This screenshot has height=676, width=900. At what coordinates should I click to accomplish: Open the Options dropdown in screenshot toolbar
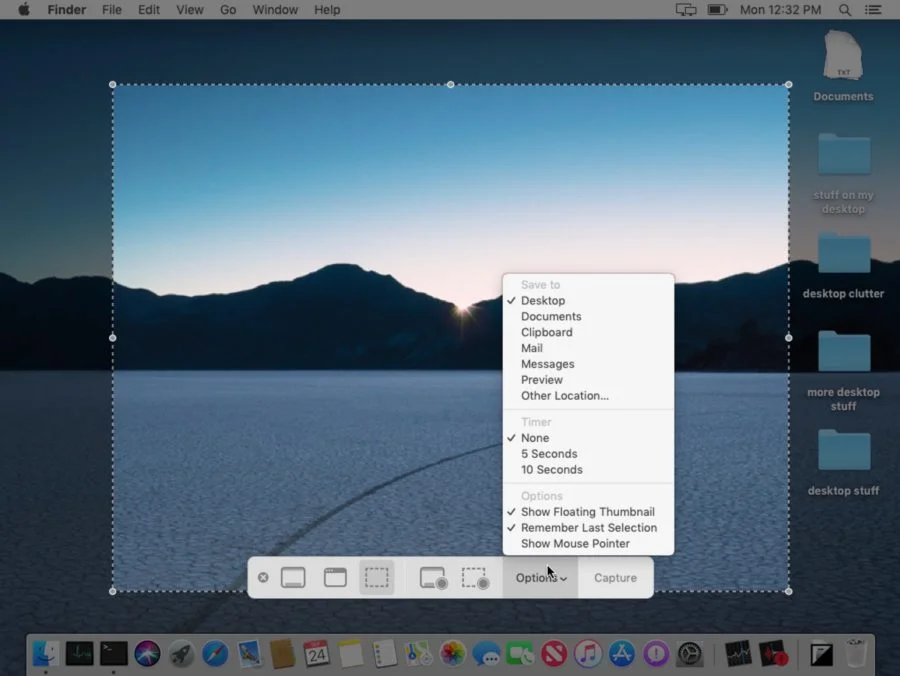coord(541,578)
